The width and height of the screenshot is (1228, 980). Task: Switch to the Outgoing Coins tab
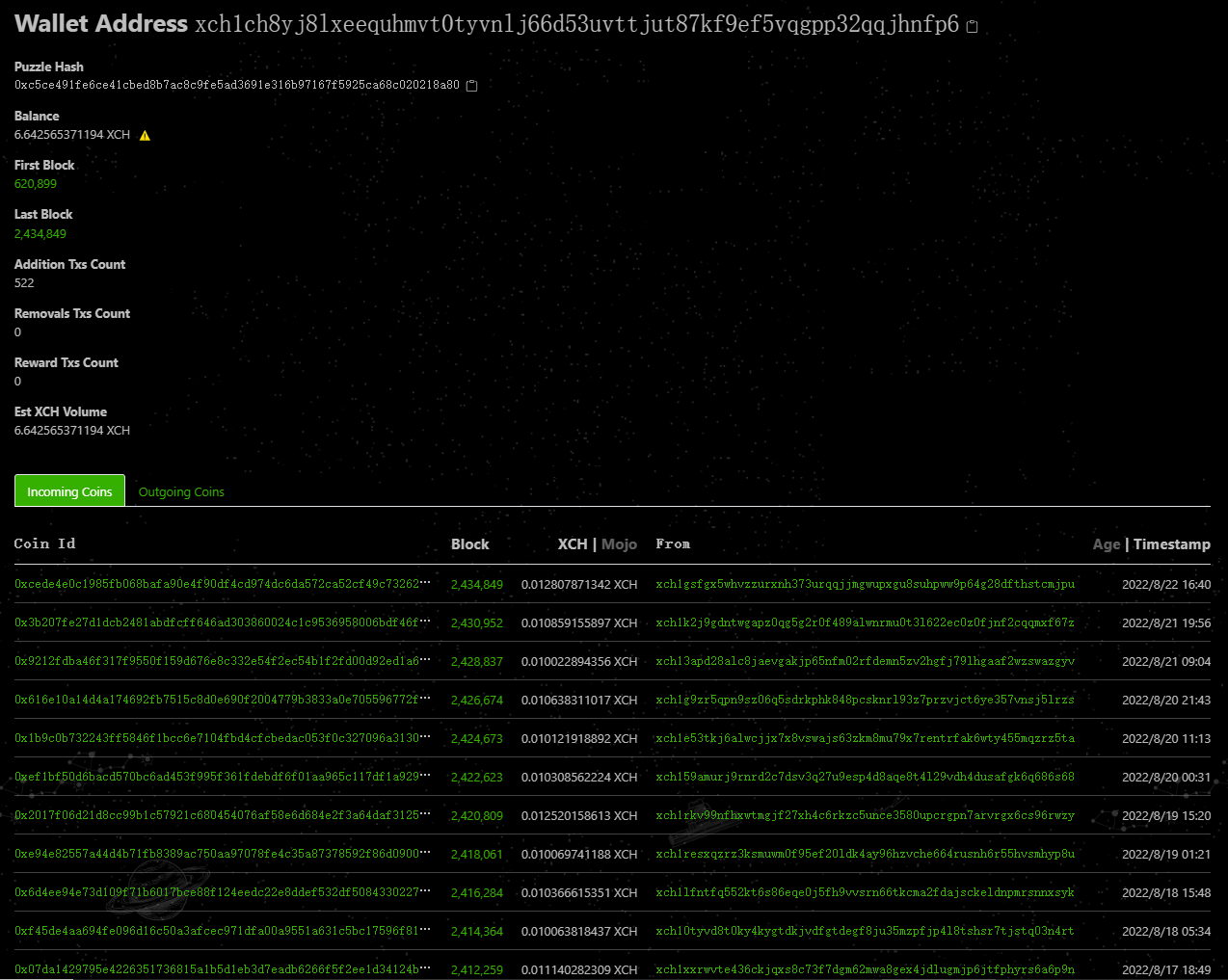180,491
